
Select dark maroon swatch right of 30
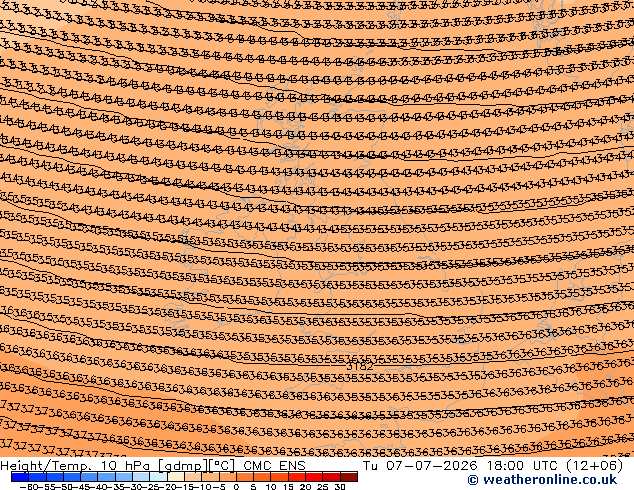tap(349, 477)
